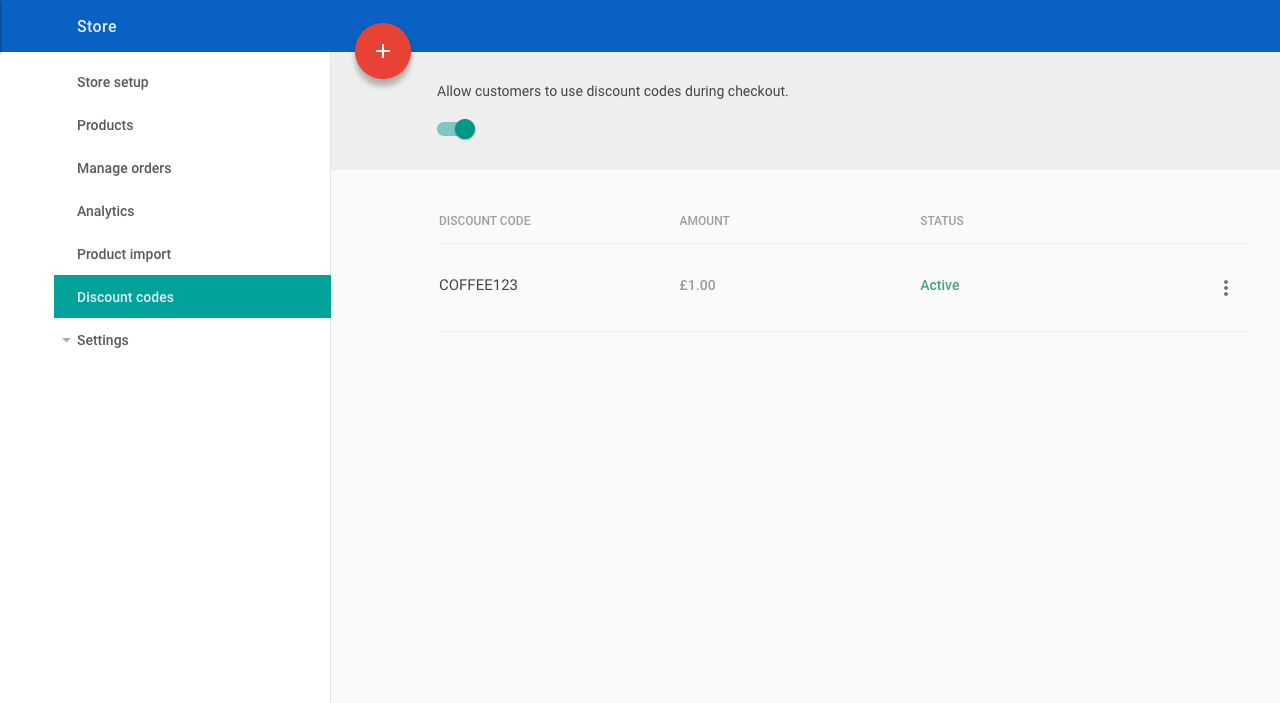This screenshot has width=1280, height=703.
Task: Go to Store setup
Action: click(x=113, y=82)
